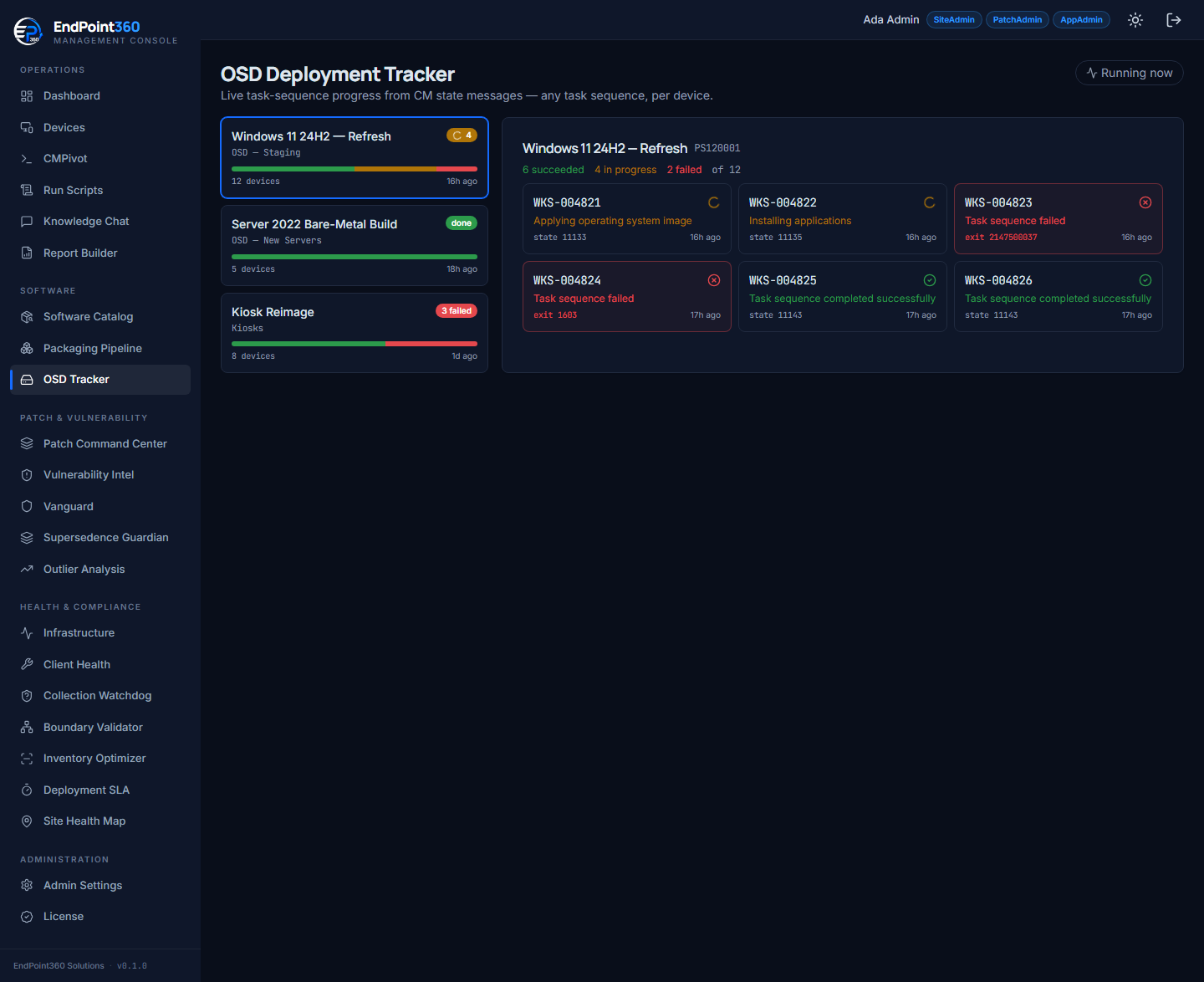Click the Windows 11 Refresh progress bar

pos(355,169)
